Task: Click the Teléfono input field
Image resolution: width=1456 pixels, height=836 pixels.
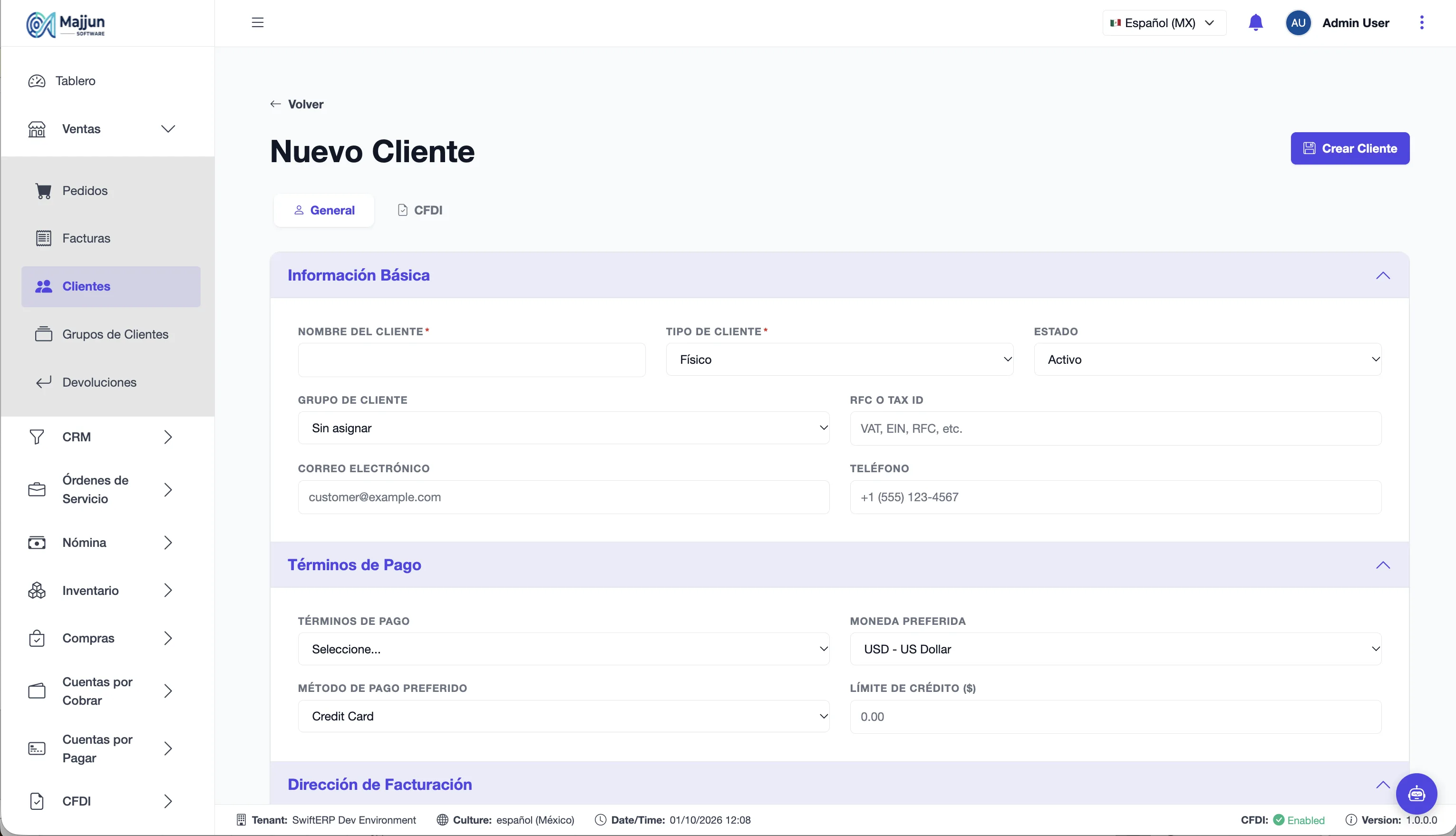Action: point(1116,497)
